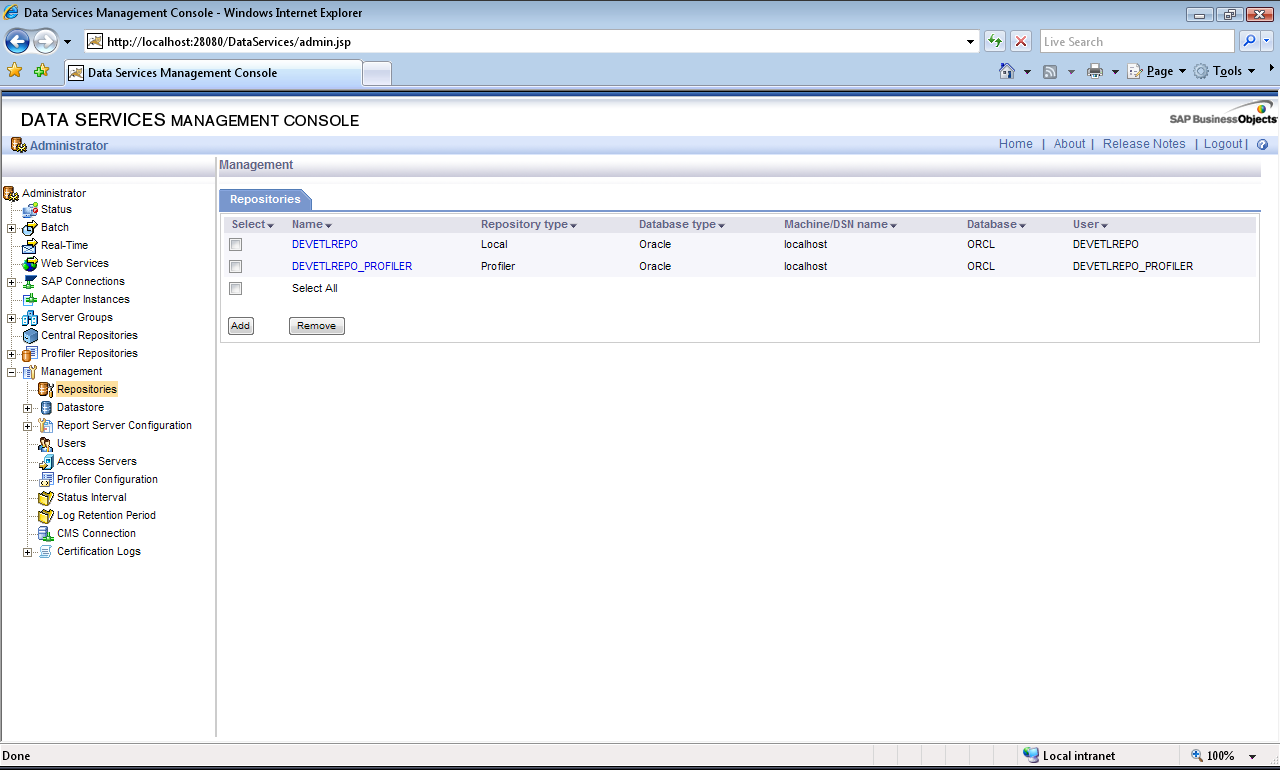Click the Release Notes link
This screenshot has width=1280, height=770.
click(1144, 145)
